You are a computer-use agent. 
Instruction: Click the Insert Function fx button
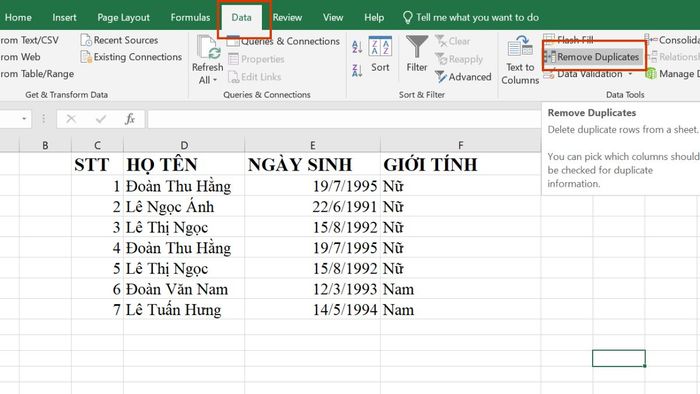click(130, 119)
